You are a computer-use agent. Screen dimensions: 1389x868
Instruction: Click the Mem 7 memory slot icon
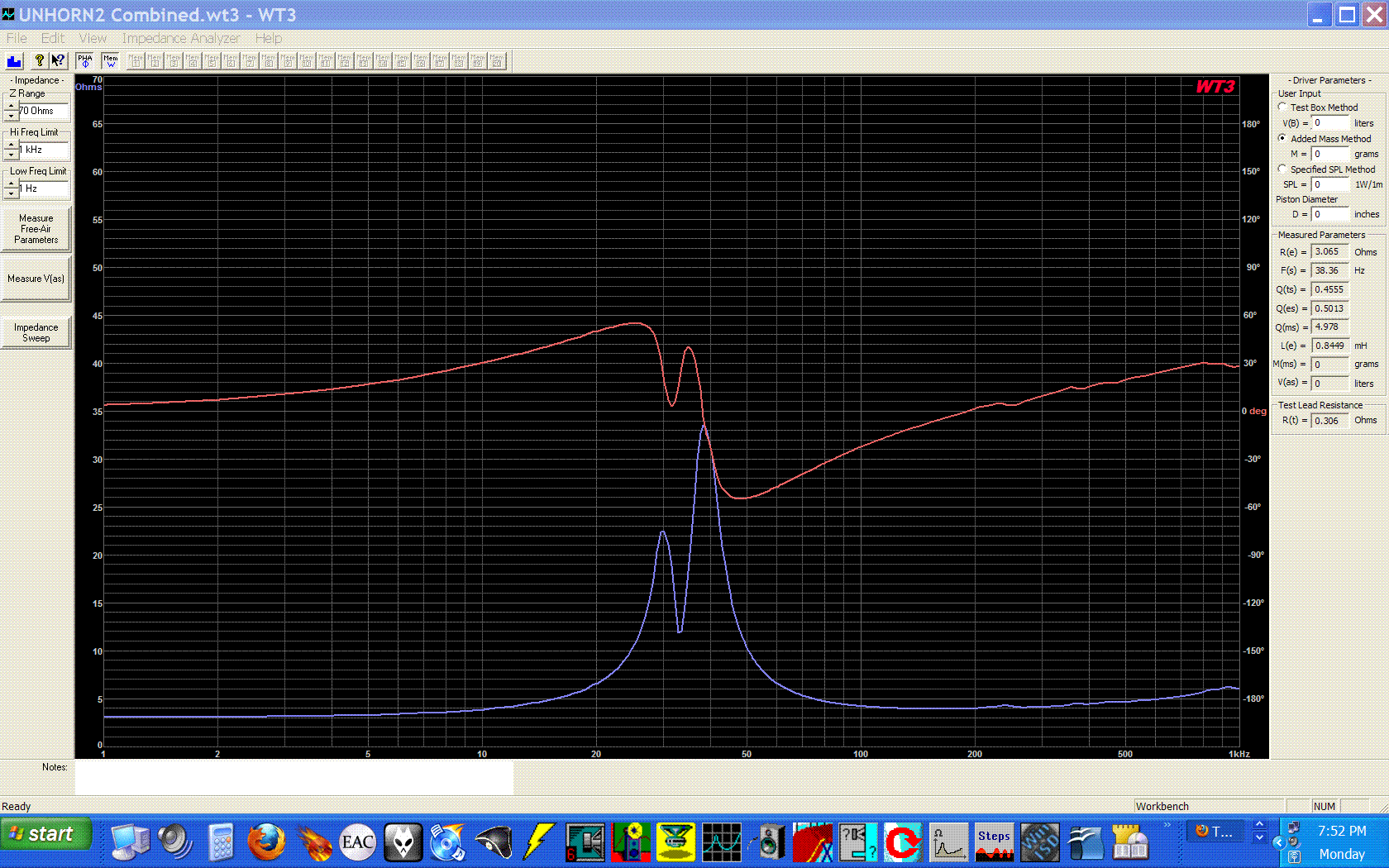(x=250, y=61)
